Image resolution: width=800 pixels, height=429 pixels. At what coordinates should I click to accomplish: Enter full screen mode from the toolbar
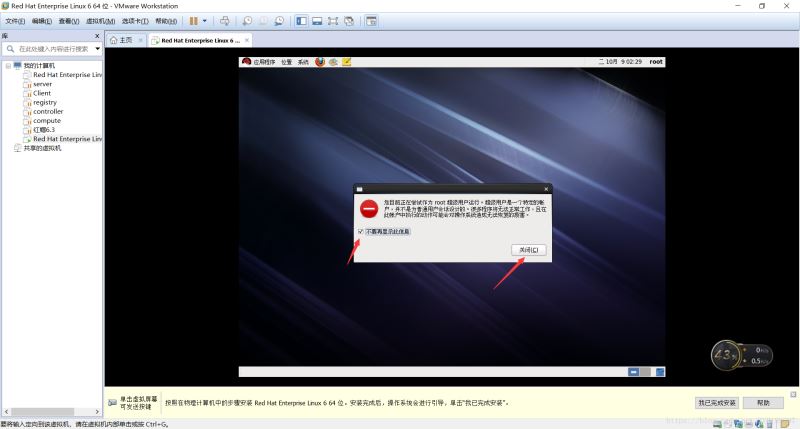pos(333,21)
